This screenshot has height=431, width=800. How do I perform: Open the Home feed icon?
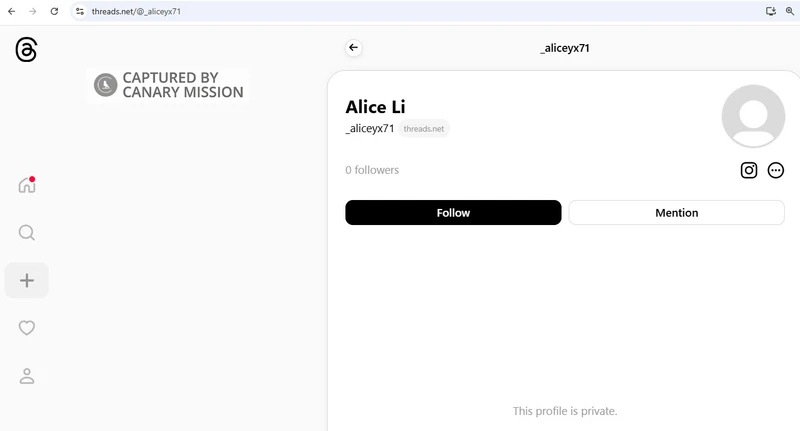click(27, 185)
